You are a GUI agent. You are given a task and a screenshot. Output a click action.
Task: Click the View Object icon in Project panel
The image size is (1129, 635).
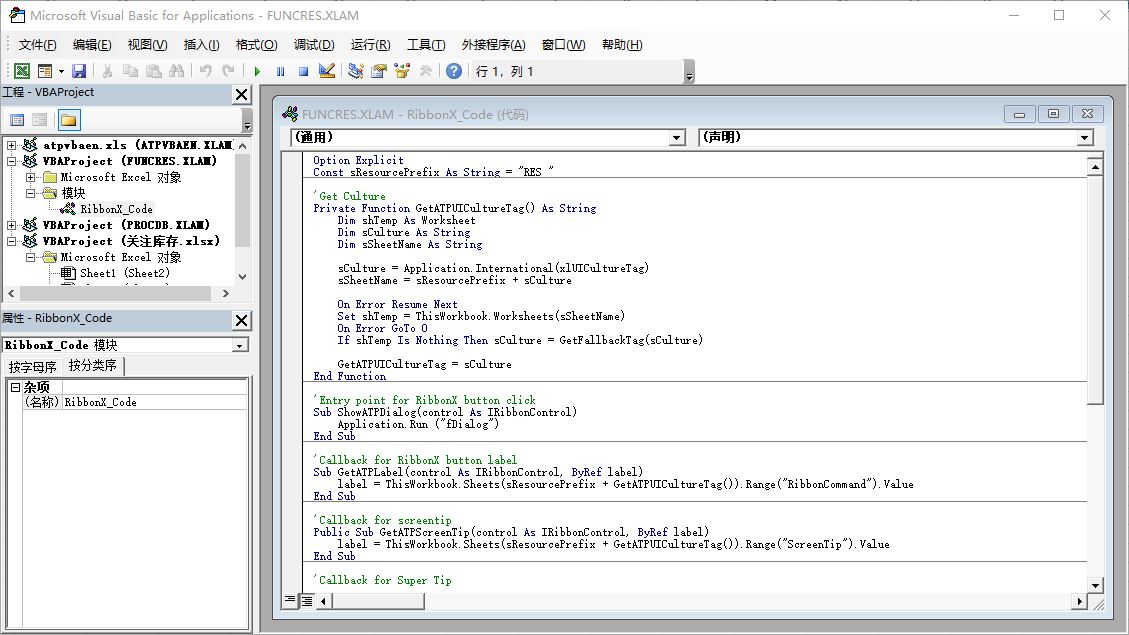tap(40, 120)
